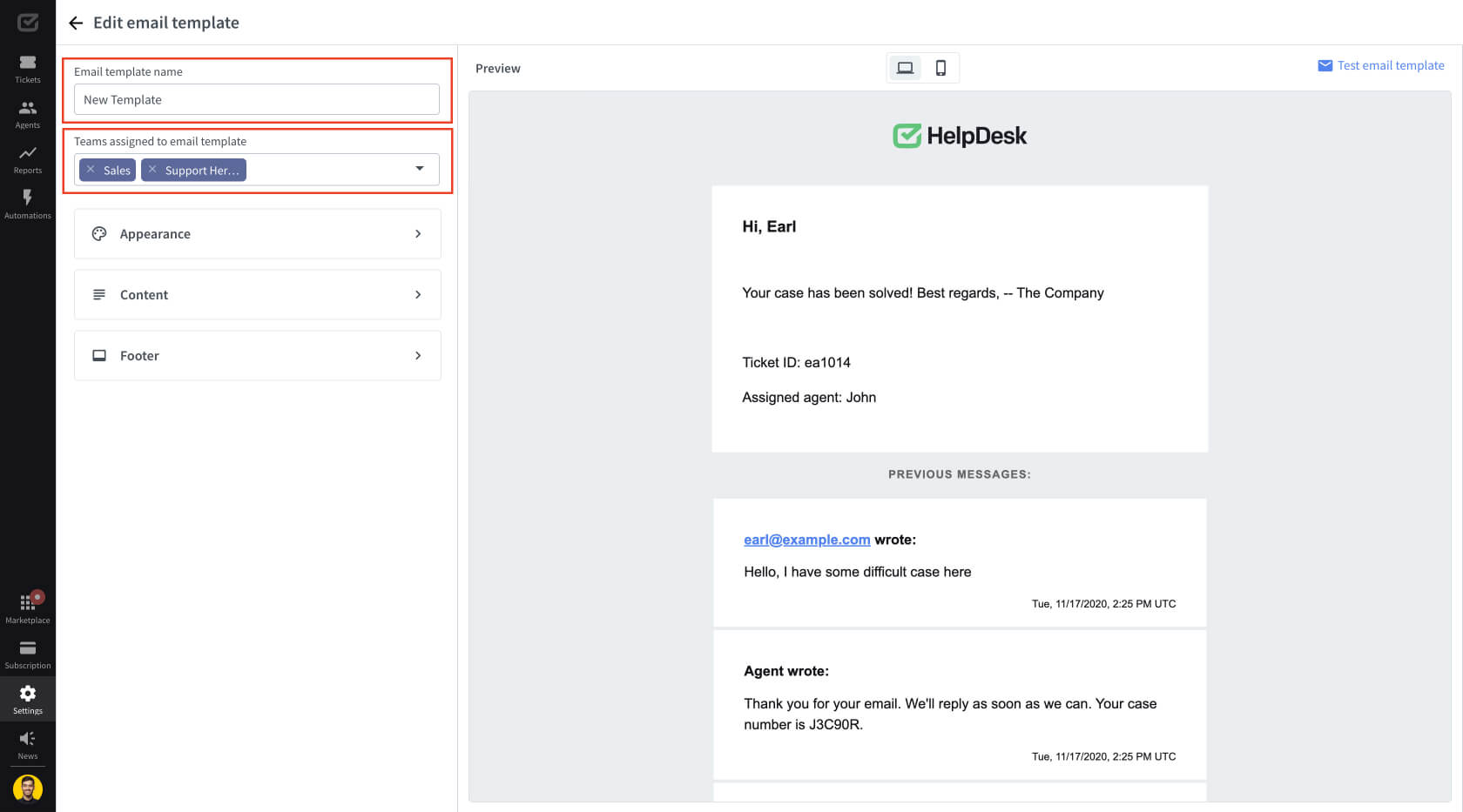Click the Content lines icon
This screenshot has width=1463, height=812.
[x=99, y=294]
